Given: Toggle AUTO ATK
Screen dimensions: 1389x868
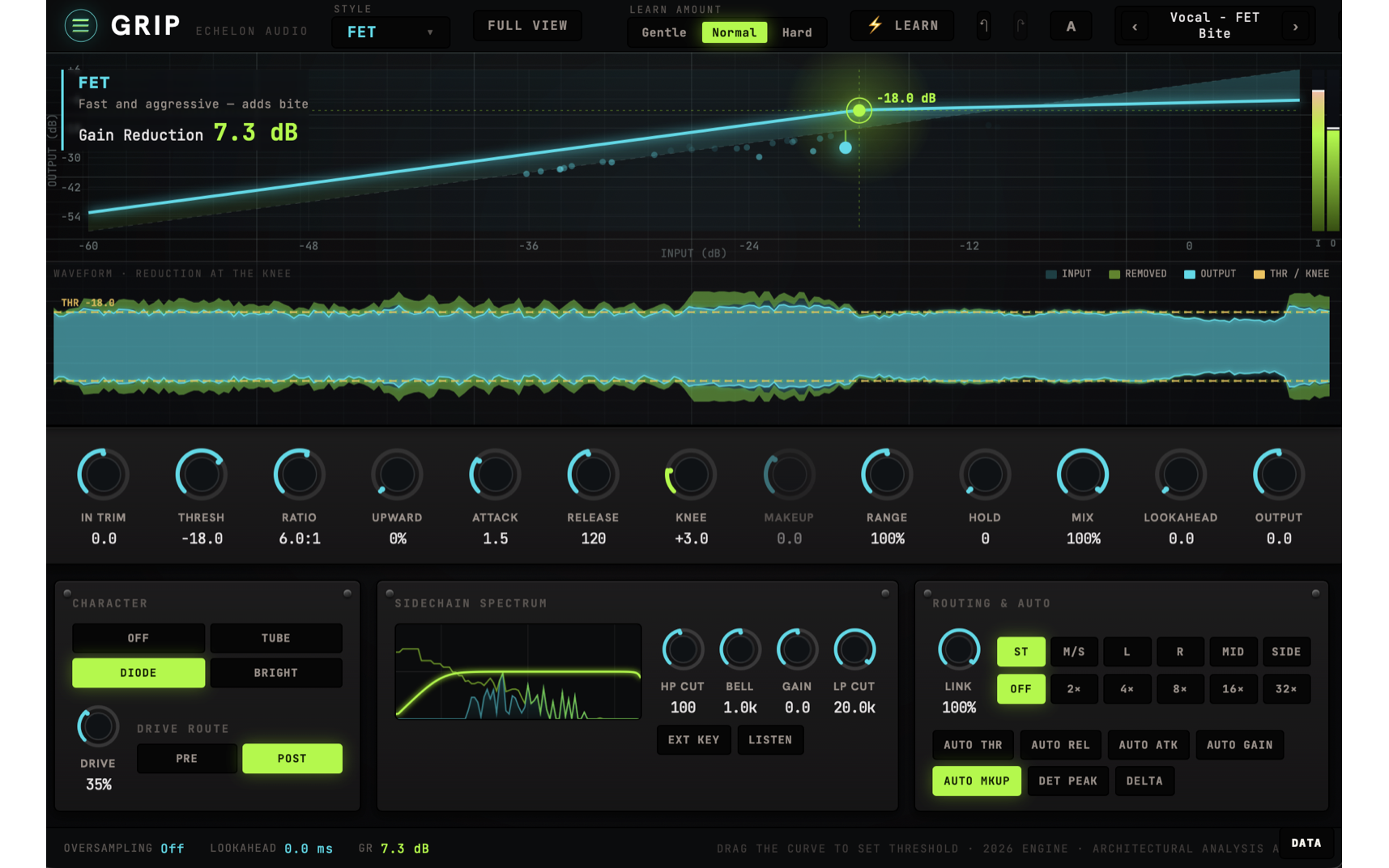Looking at the screenshot, I should click(1148, 745).
